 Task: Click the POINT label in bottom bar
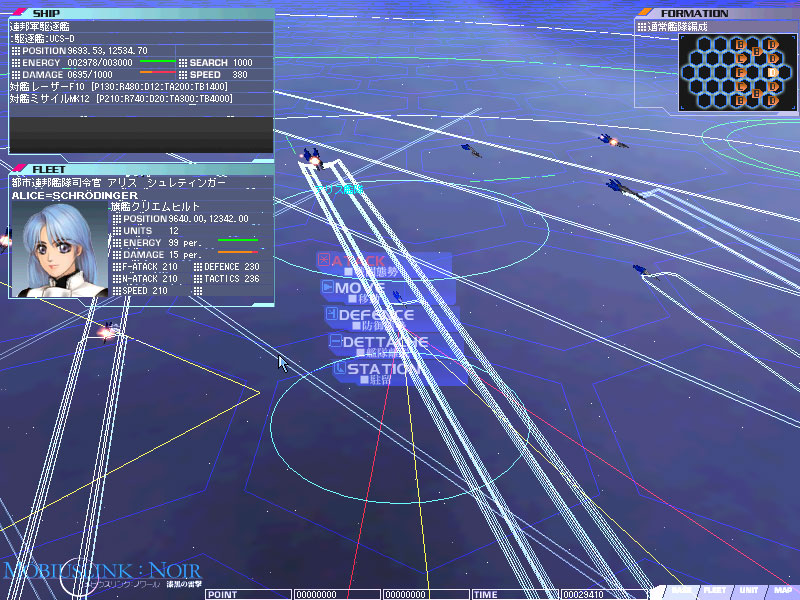(x=222, y=594)
